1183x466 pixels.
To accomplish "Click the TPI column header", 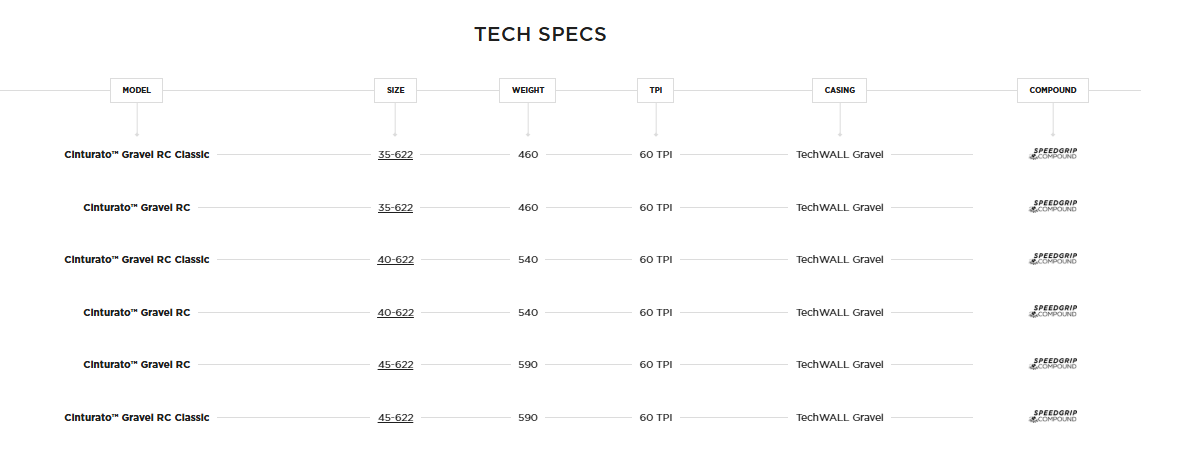I will click(x=655, y=90).
